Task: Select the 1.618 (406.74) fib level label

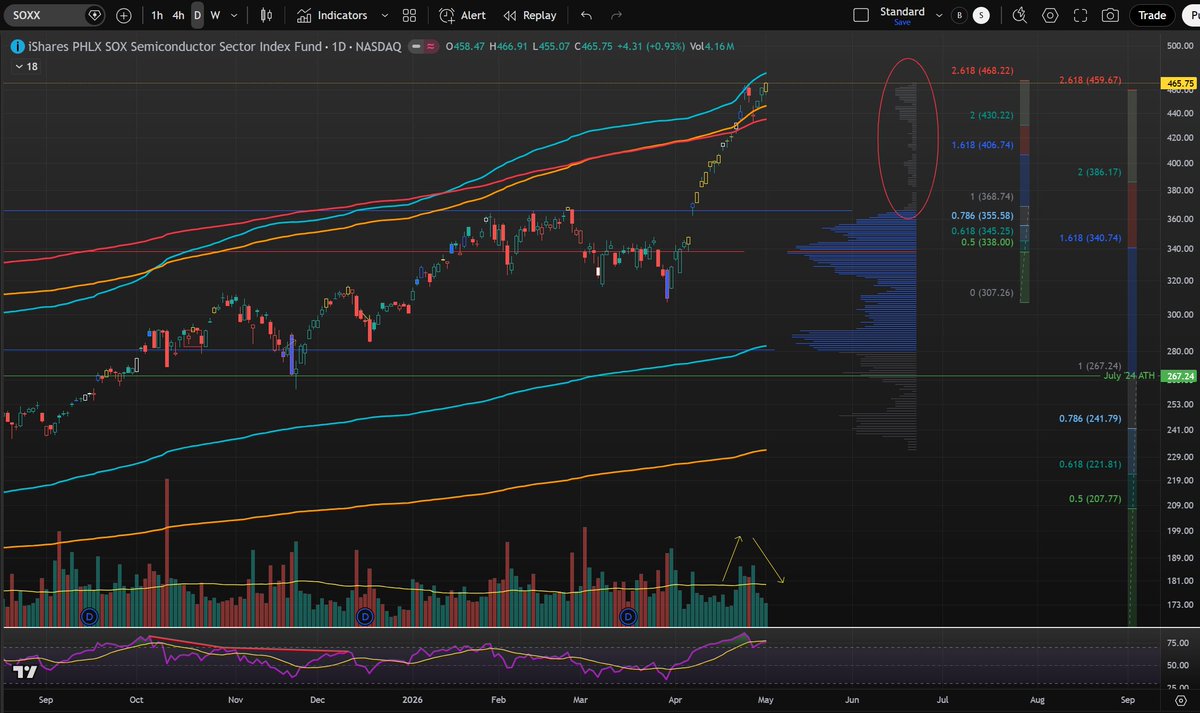Action: pos(982,145)
